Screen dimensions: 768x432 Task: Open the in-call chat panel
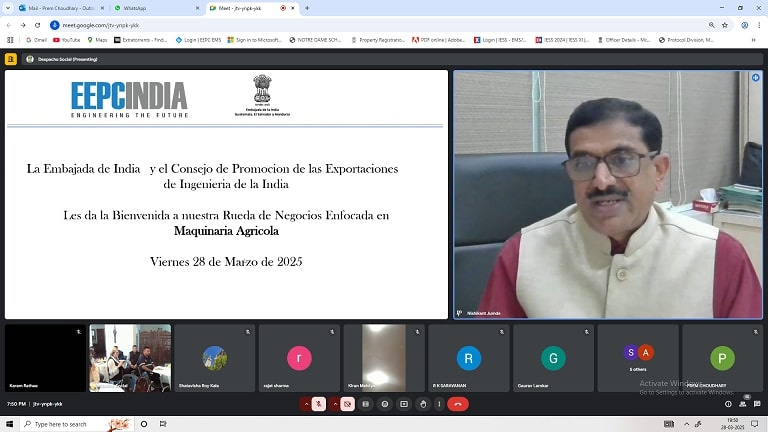pos(757,404)
